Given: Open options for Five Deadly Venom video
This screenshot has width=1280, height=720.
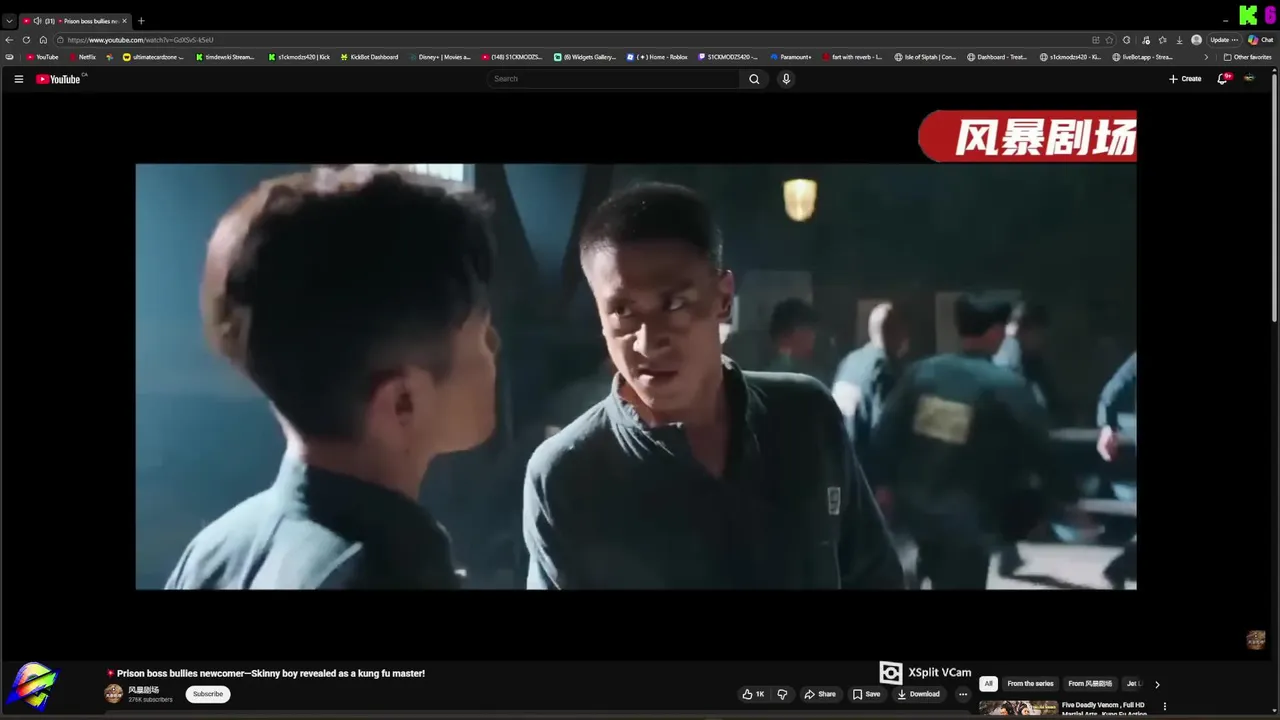Looking at the screenshot, I should coord(1164,706).
